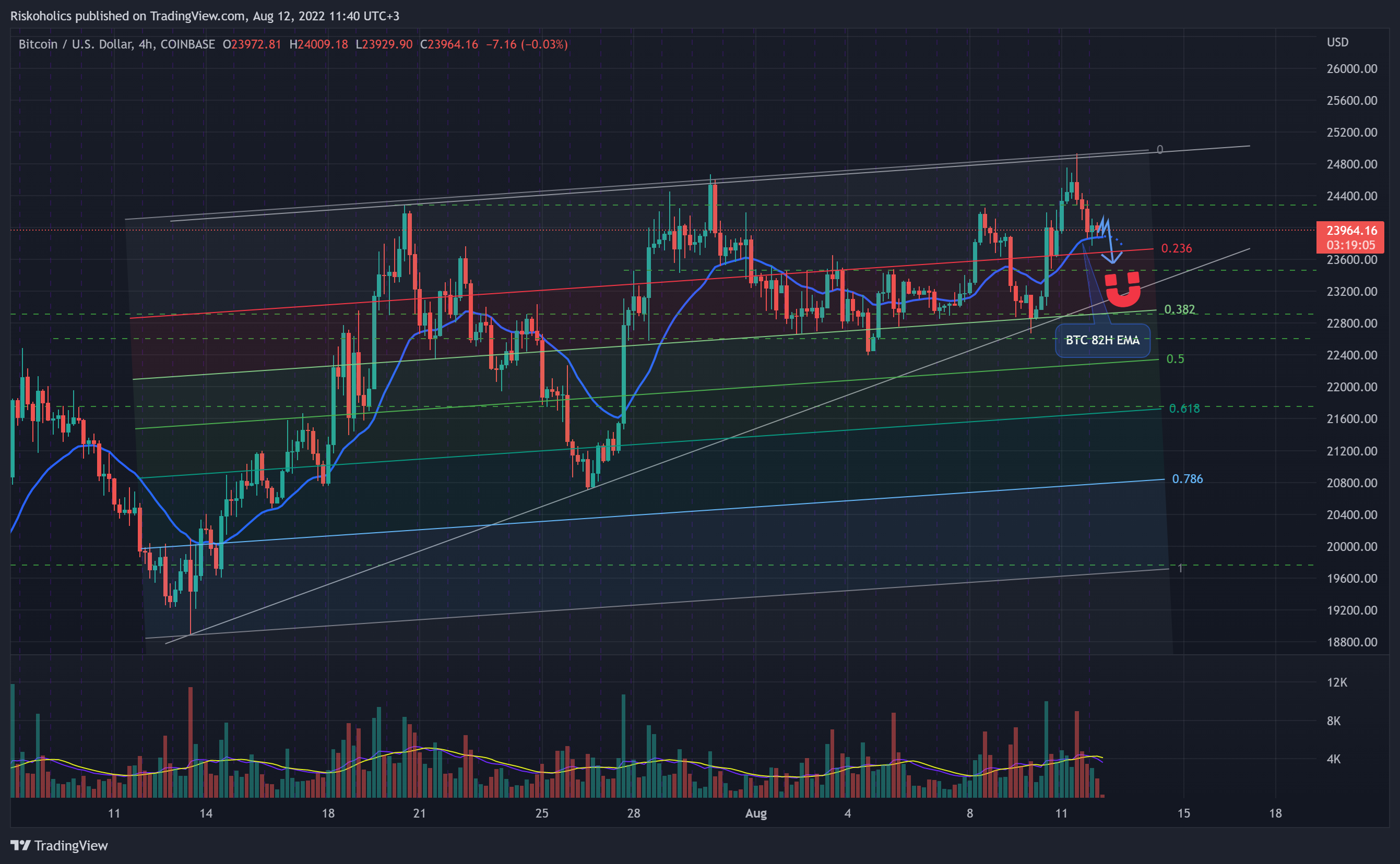
Task: Click the Fibonacci 1 level label near bottom
Action: [1180, 568]
